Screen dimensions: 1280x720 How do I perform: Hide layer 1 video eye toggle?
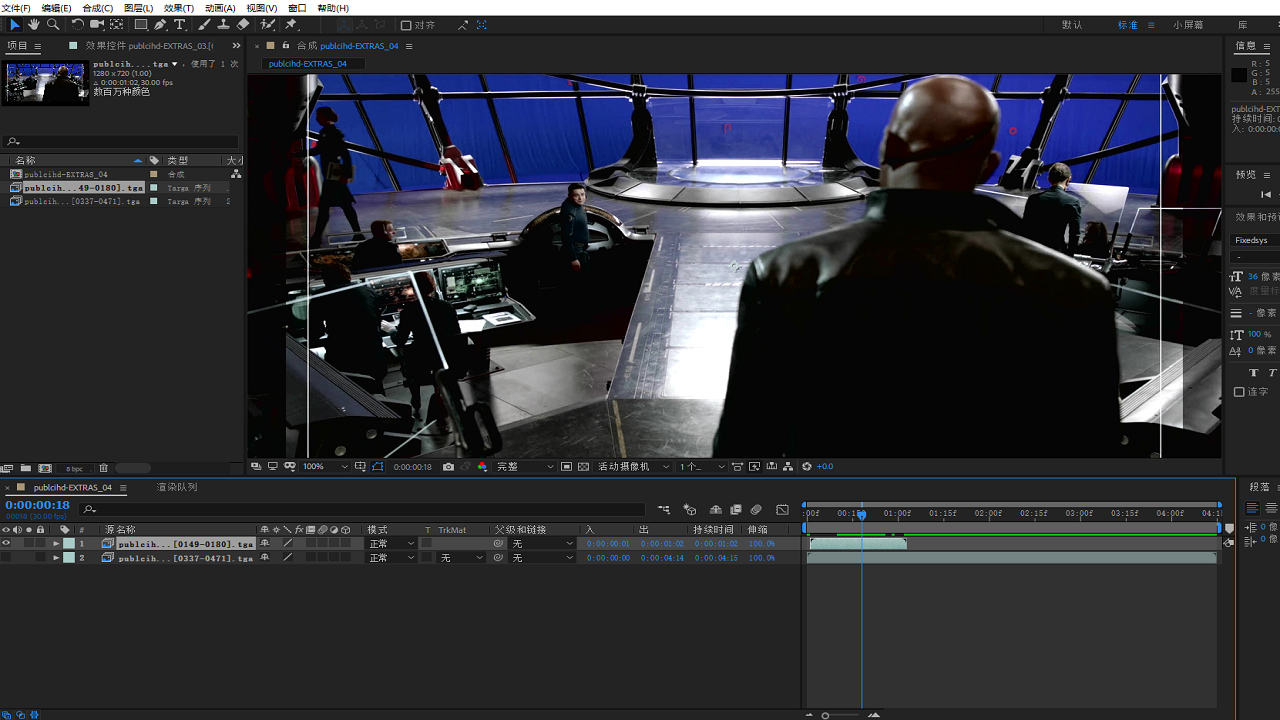click(6, 544)
